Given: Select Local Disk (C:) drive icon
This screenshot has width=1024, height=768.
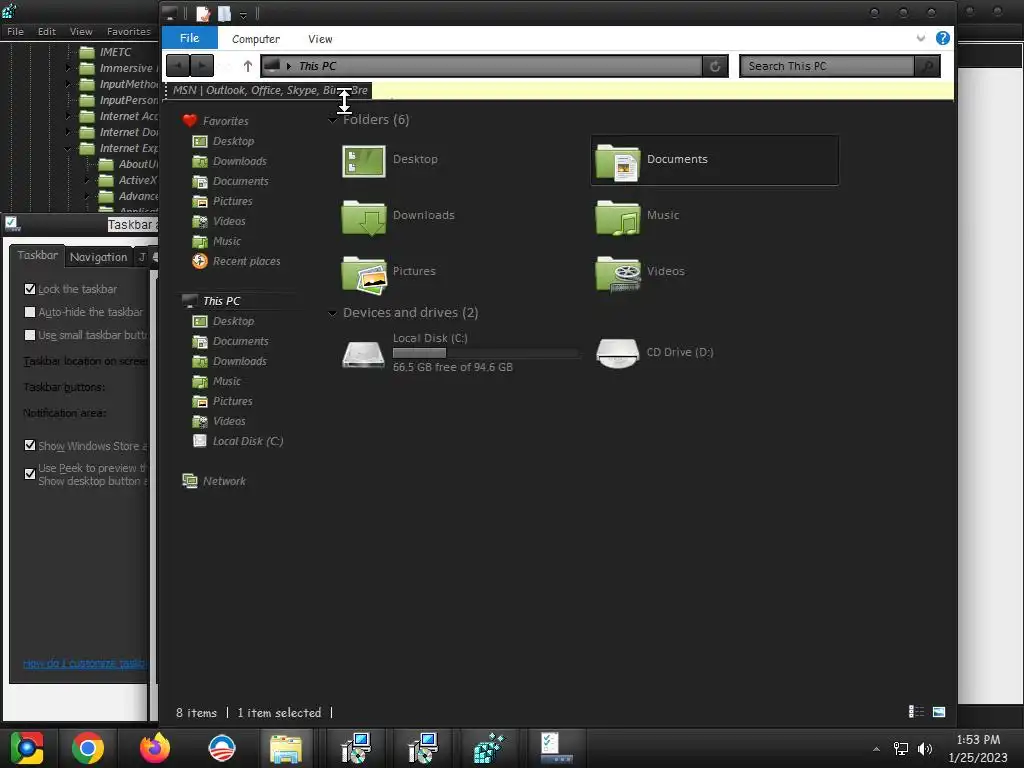Looking at the screenshot, I should (x=364, y=355).
